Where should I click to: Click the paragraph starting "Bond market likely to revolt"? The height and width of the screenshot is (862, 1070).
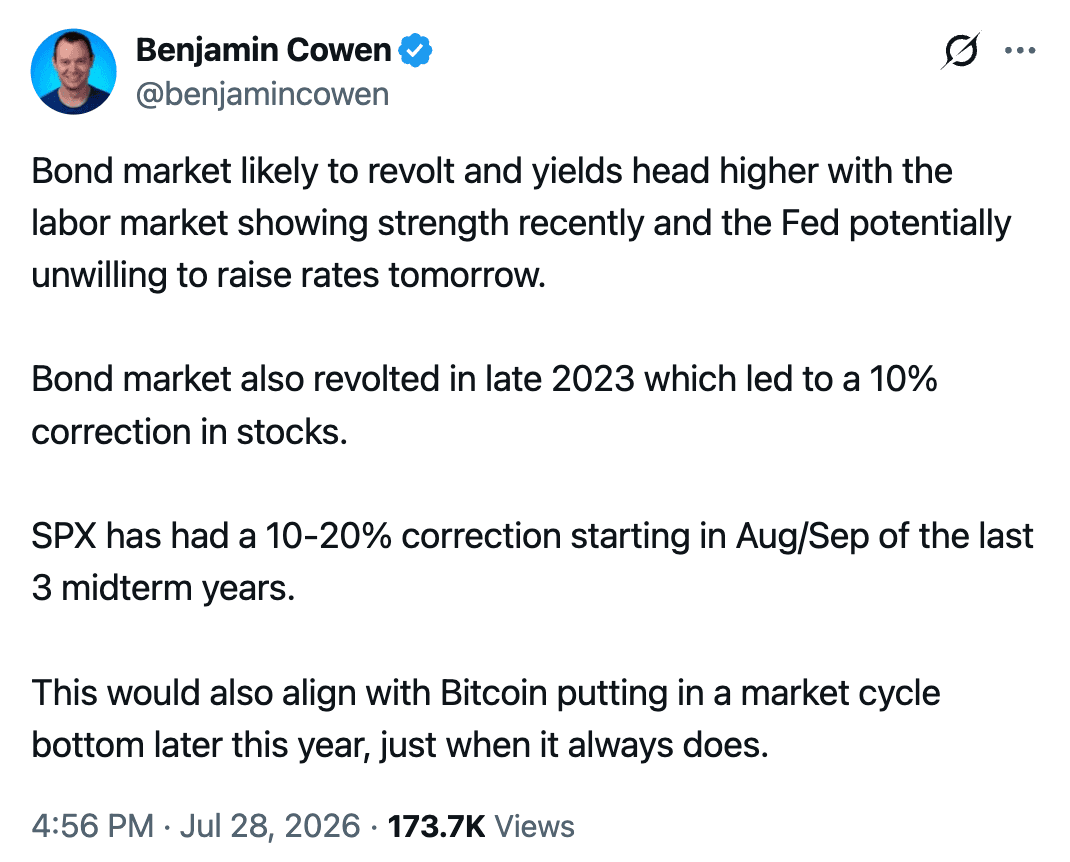pos(522,223)
